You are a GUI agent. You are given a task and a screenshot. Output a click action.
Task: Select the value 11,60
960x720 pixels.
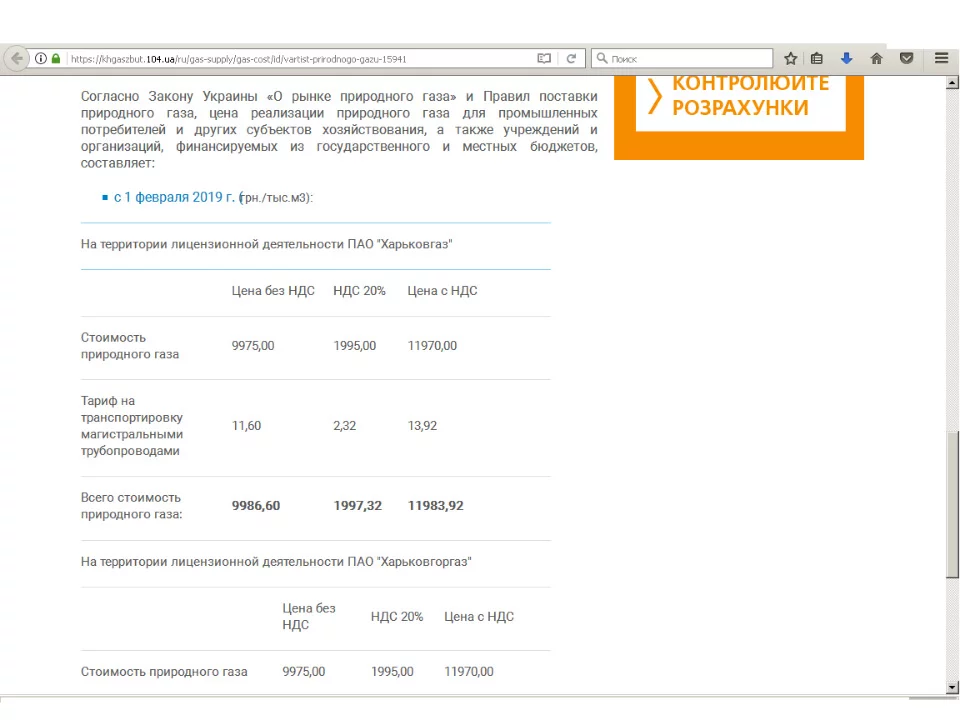pyautogui.click(x=246, y=426)
